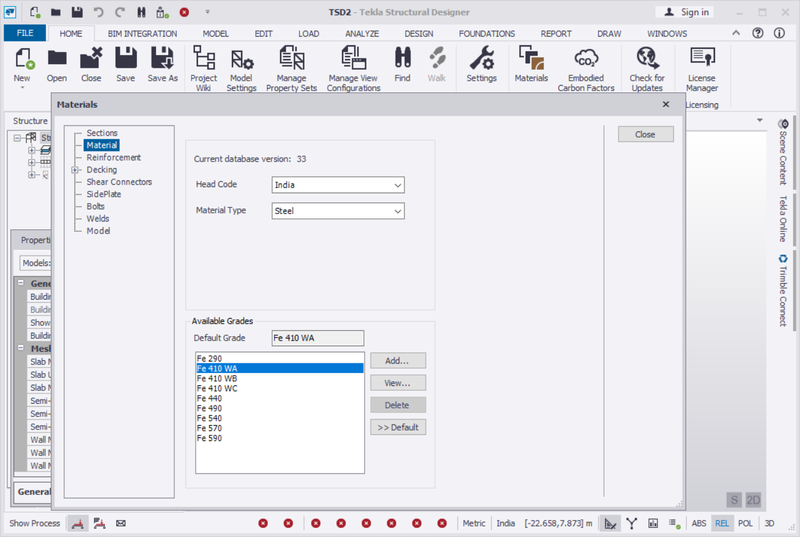Open the FILE menu
This screenshot has height=537, width=800.
[24, 33]
